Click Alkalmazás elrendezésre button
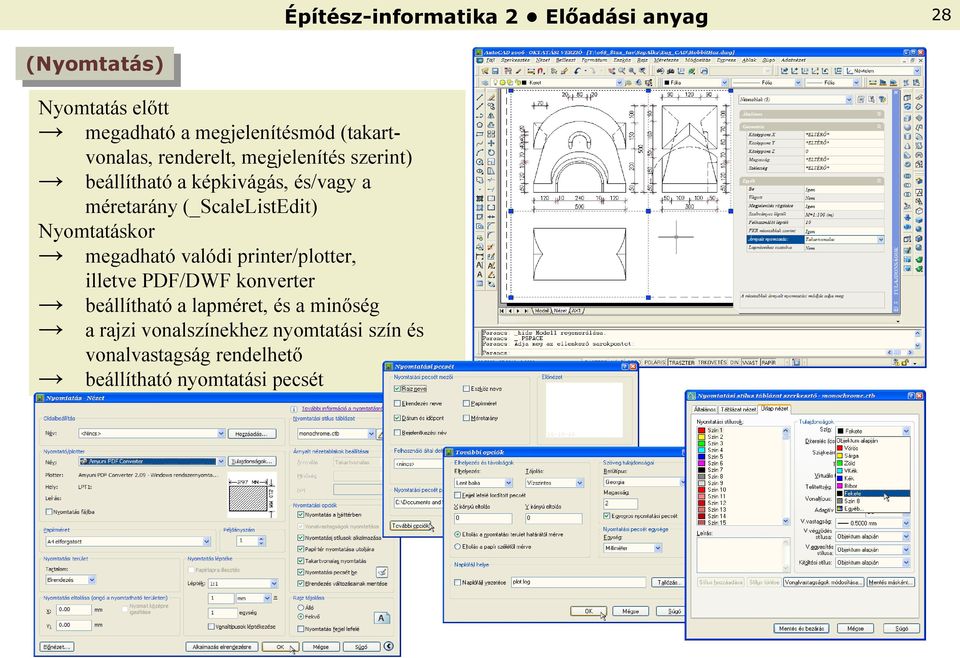The image size is (960, 658). click(222, 647)
